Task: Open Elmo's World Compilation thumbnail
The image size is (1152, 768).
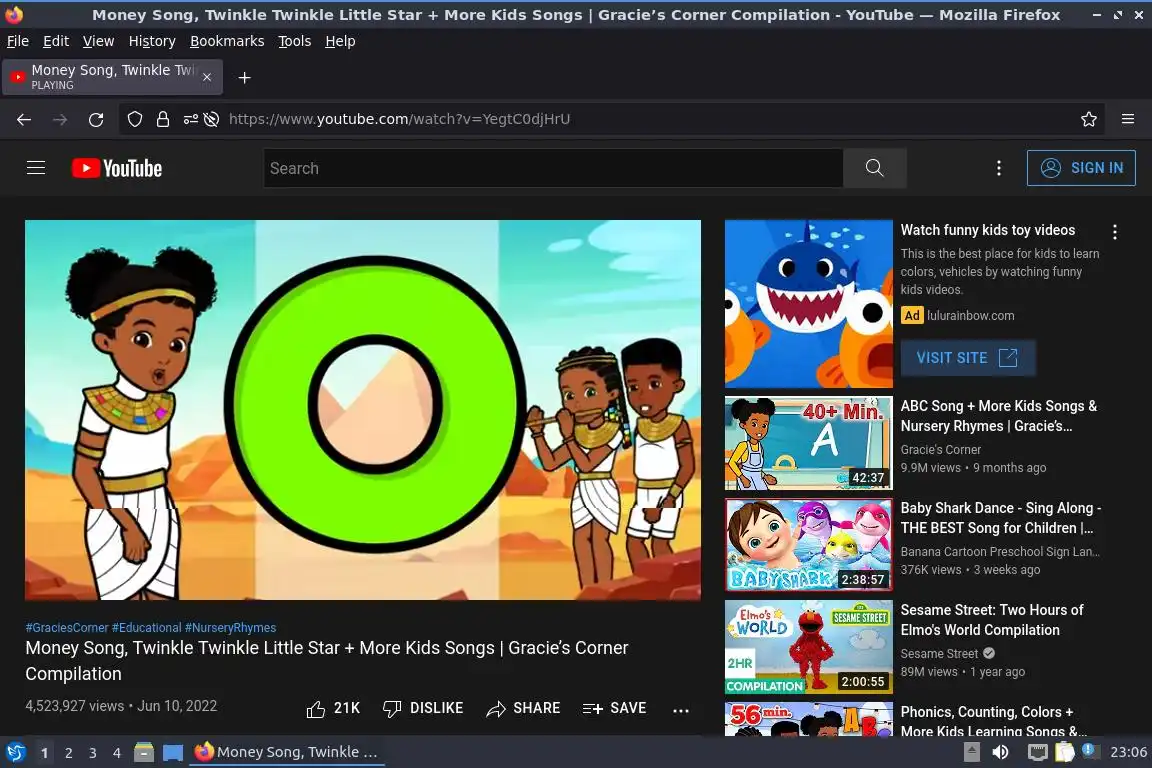Action: (809, 647)
